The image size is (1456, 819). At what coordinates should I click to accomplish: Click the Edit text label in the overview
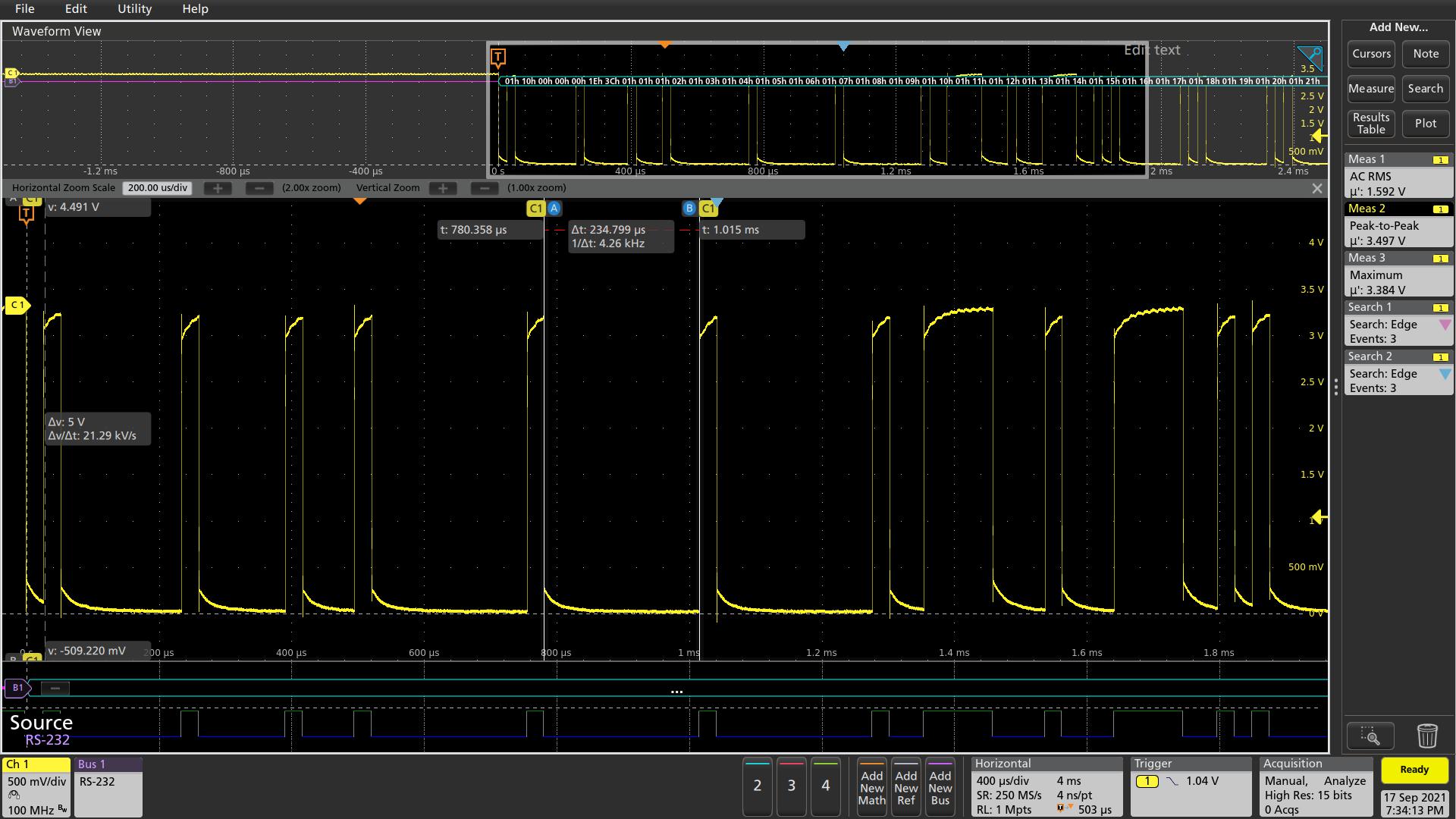(1153, 50)
